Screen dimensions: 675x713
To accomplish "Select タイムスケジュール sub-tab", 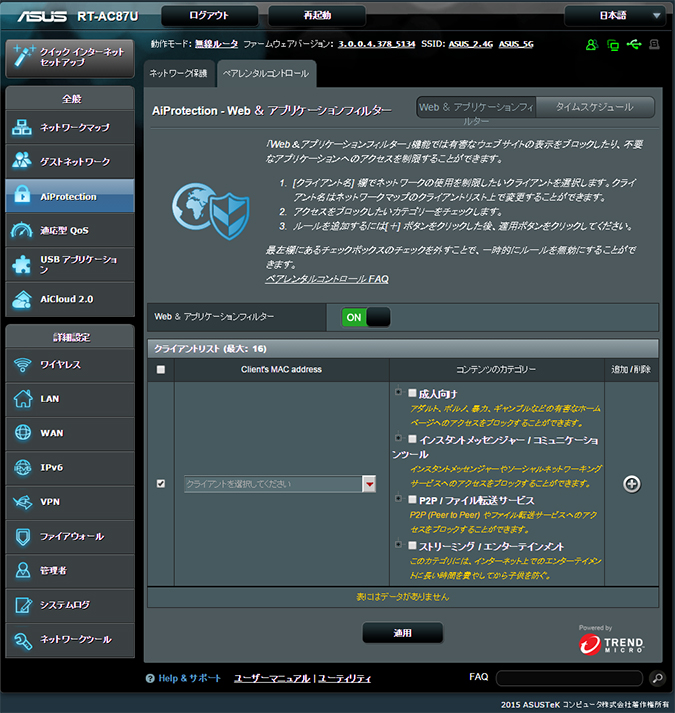I will (x=594, y=107).
